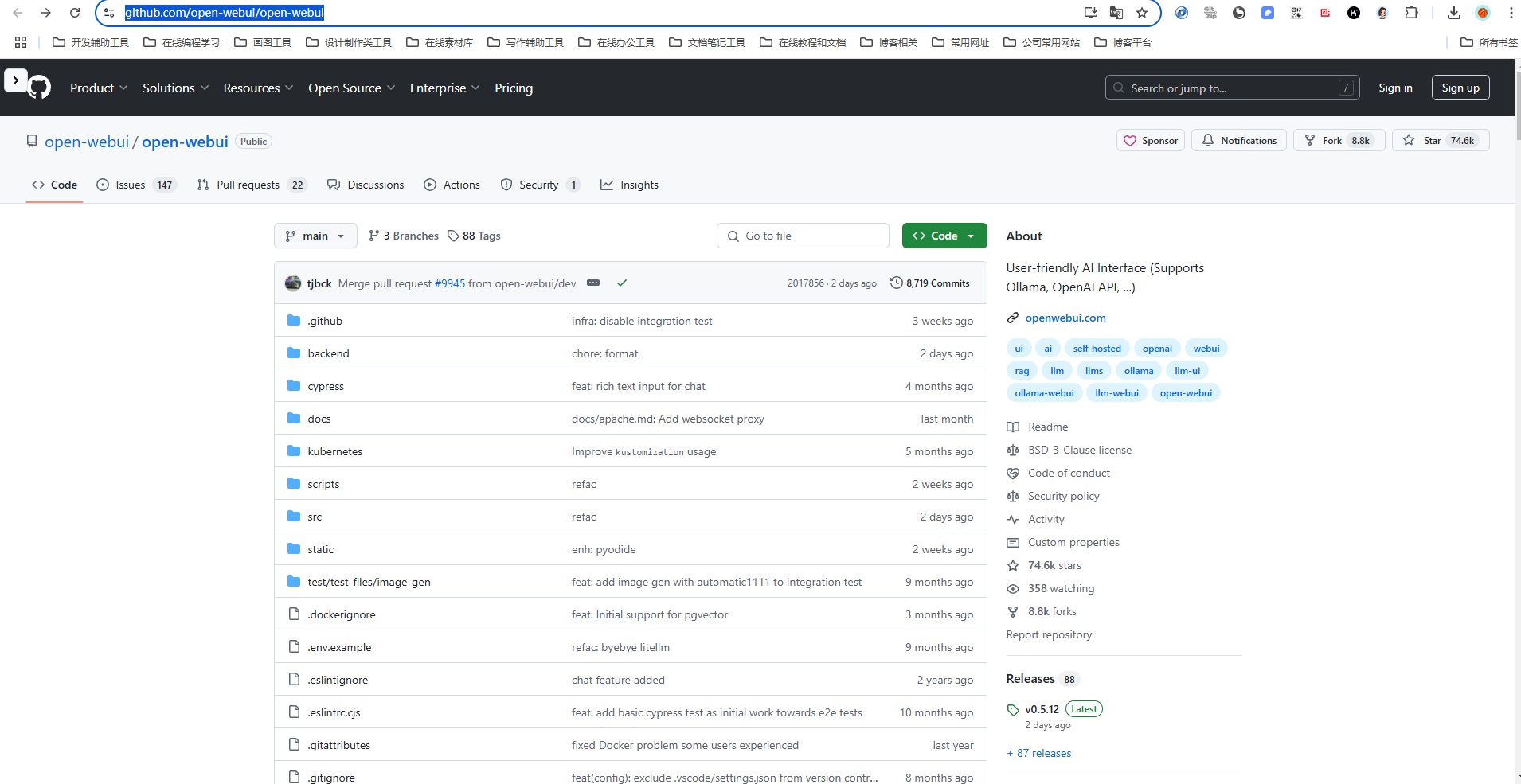Switch to the Issues tab
The image size is (1521, 784).
[x=131, y=185]
